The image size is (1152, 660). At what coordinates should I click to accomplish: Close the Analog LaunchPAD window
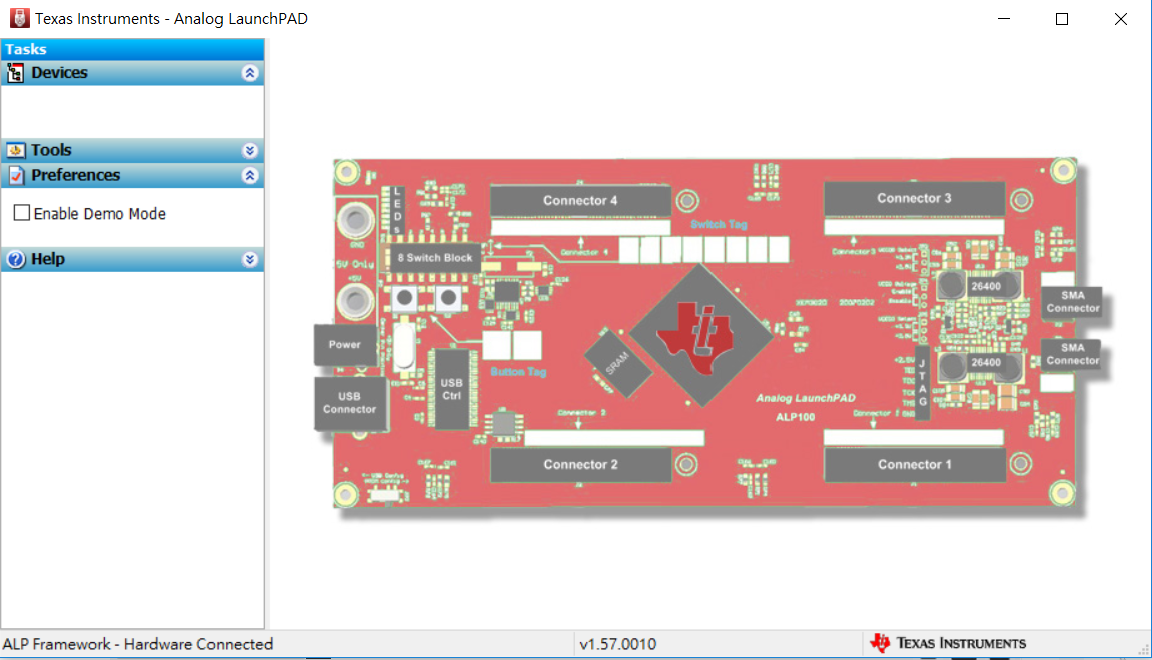(1120, 19)
